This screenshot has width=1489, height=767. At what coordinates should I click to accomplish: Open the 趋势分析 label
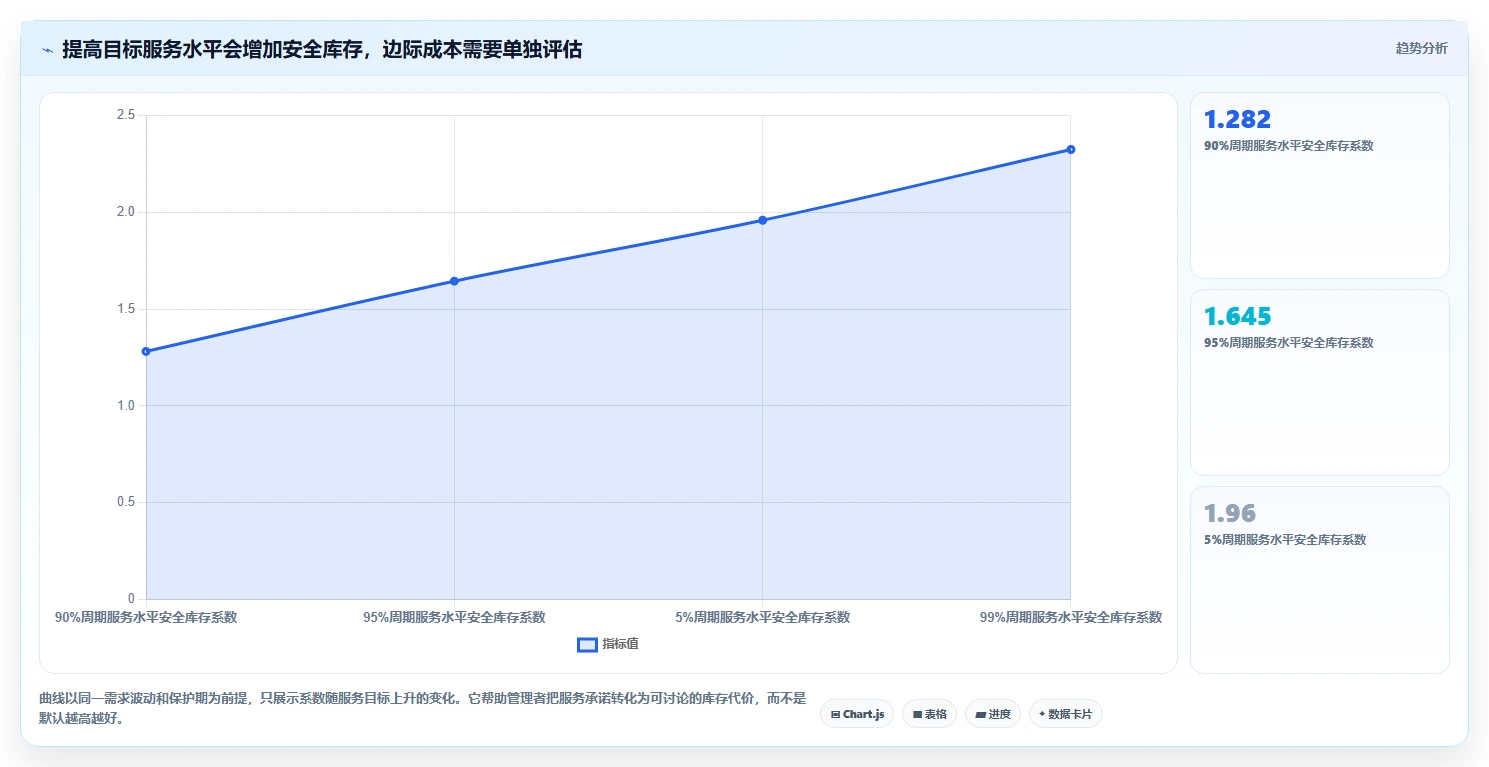tap(1421, 48)
